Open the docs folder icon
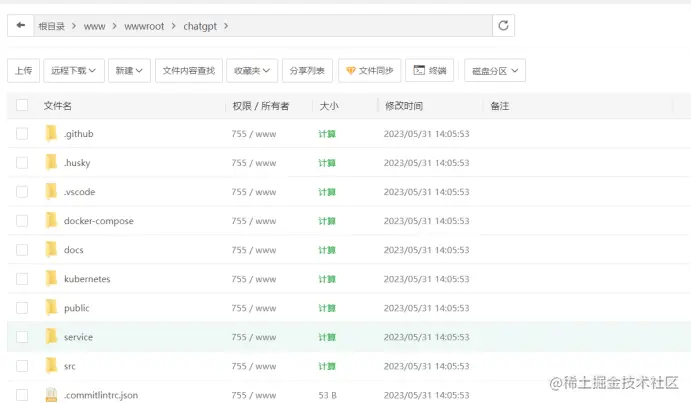The image size is (692, 404). [x=51, y=249]
